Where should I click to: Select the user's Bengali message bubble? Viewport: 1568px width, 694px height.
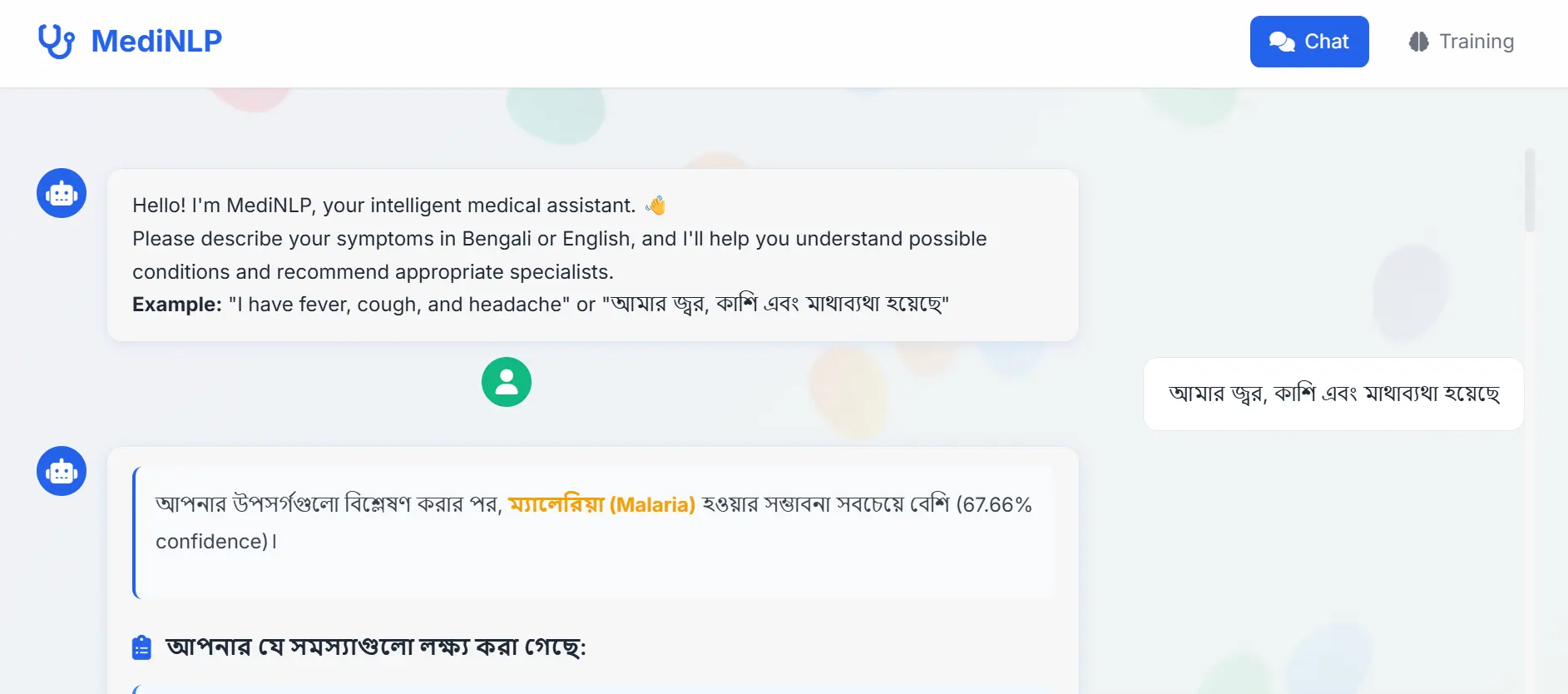coord(1333,394)
